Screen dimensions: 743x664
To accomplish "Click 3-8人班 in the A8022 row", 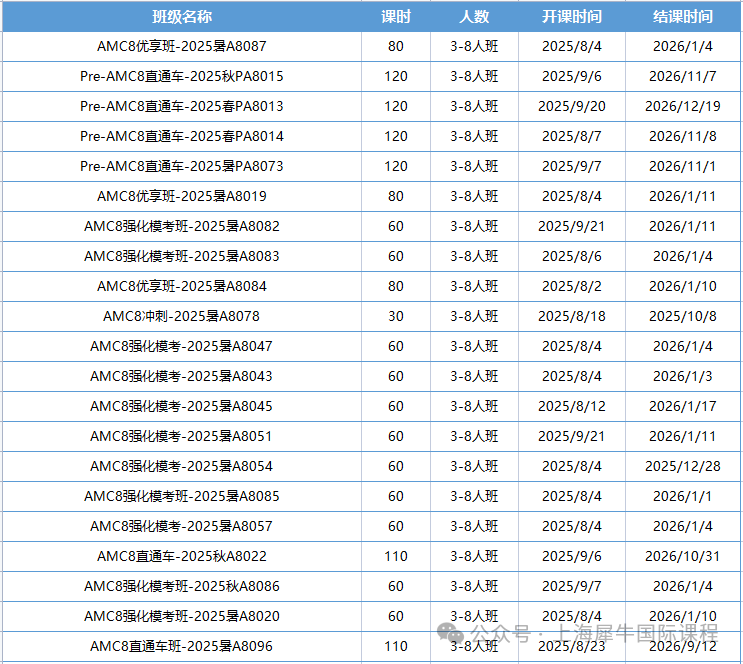I will point(474,556).
